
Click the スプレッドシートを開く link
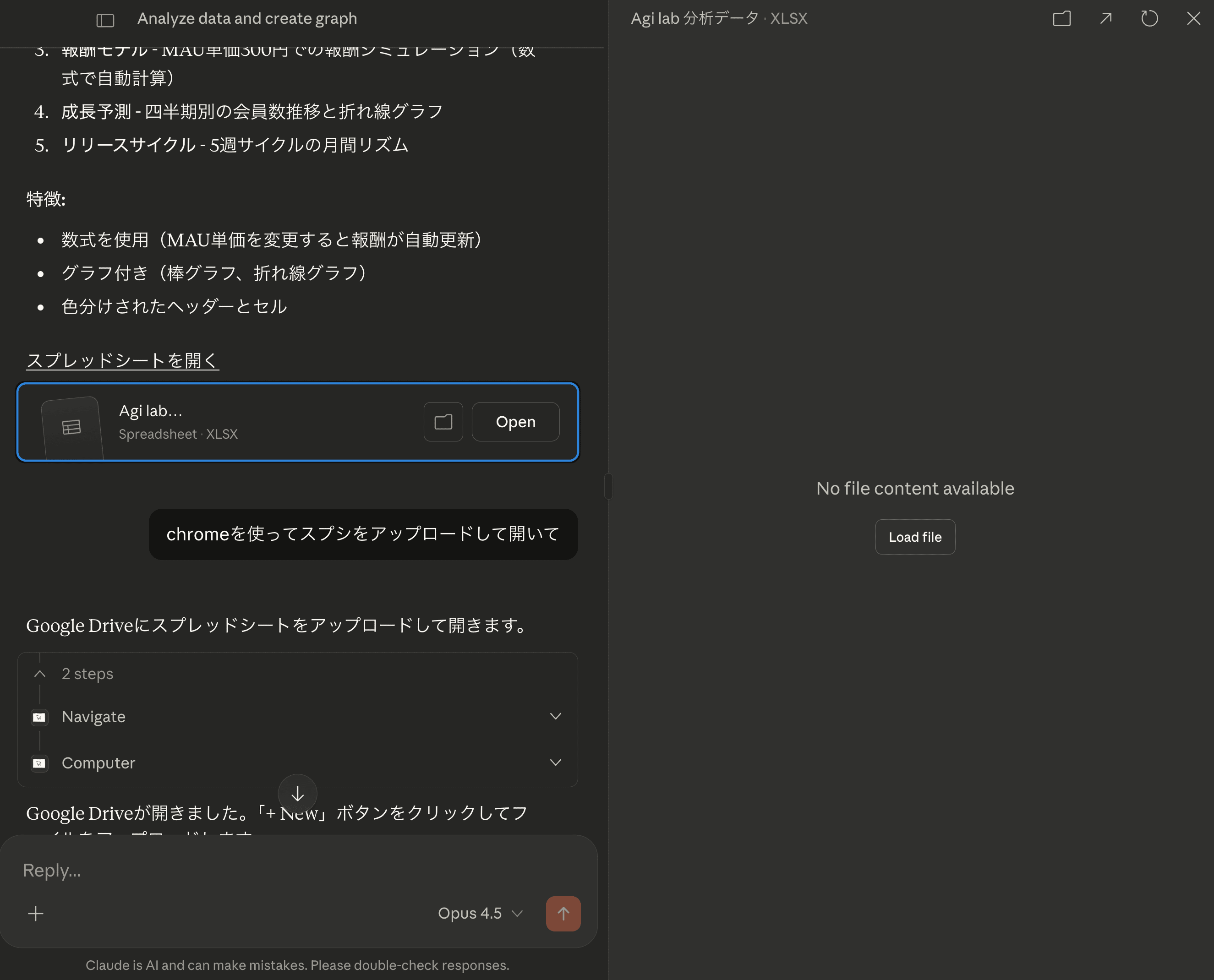pyautogui.click(x=122, y=360)
